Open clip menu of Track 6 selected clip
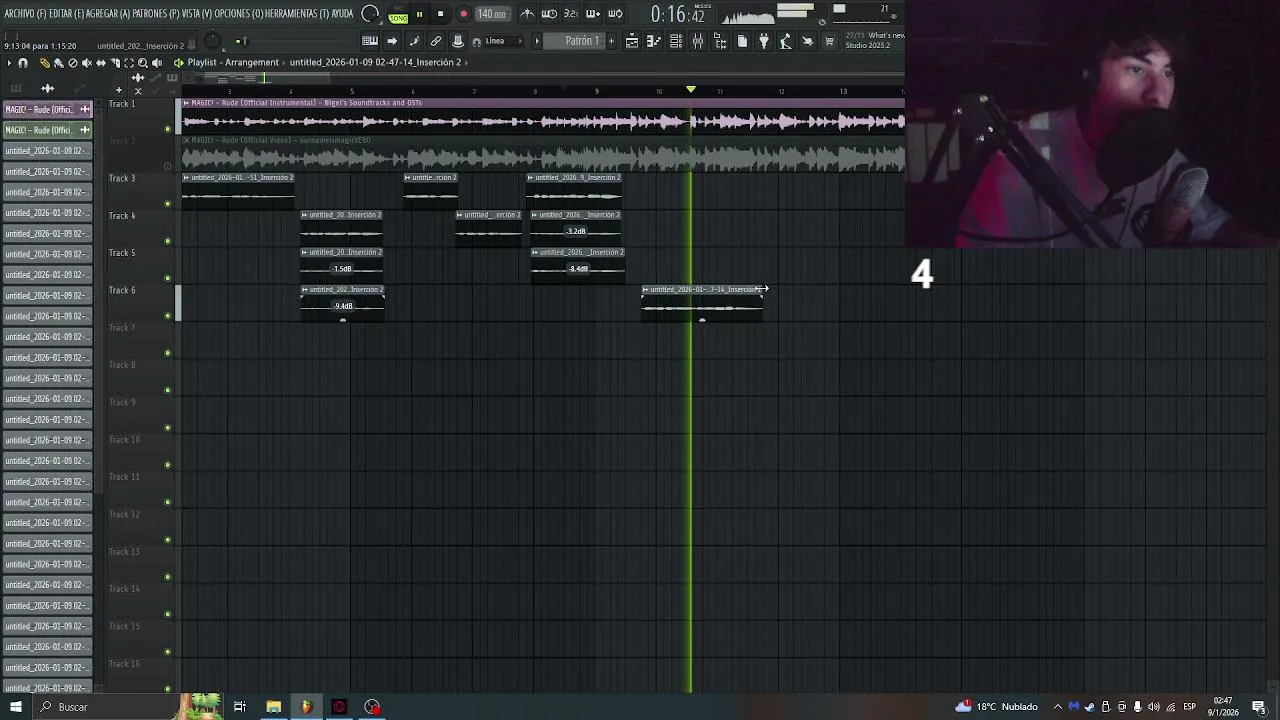The image size is (1280, 720). pyautogui.click(x=646, y=289)
